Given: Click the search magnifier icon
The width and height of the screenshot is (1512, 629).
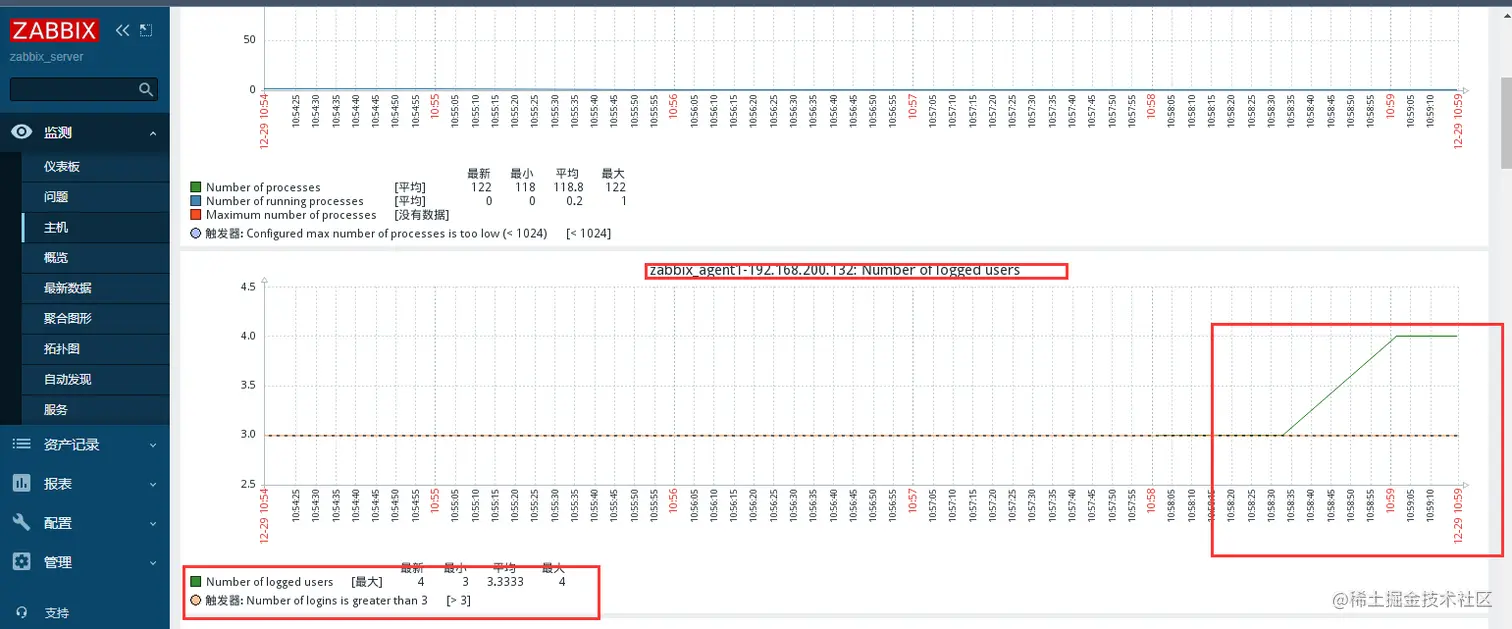Looking at the screenshot, I should (x=146, y=89).
